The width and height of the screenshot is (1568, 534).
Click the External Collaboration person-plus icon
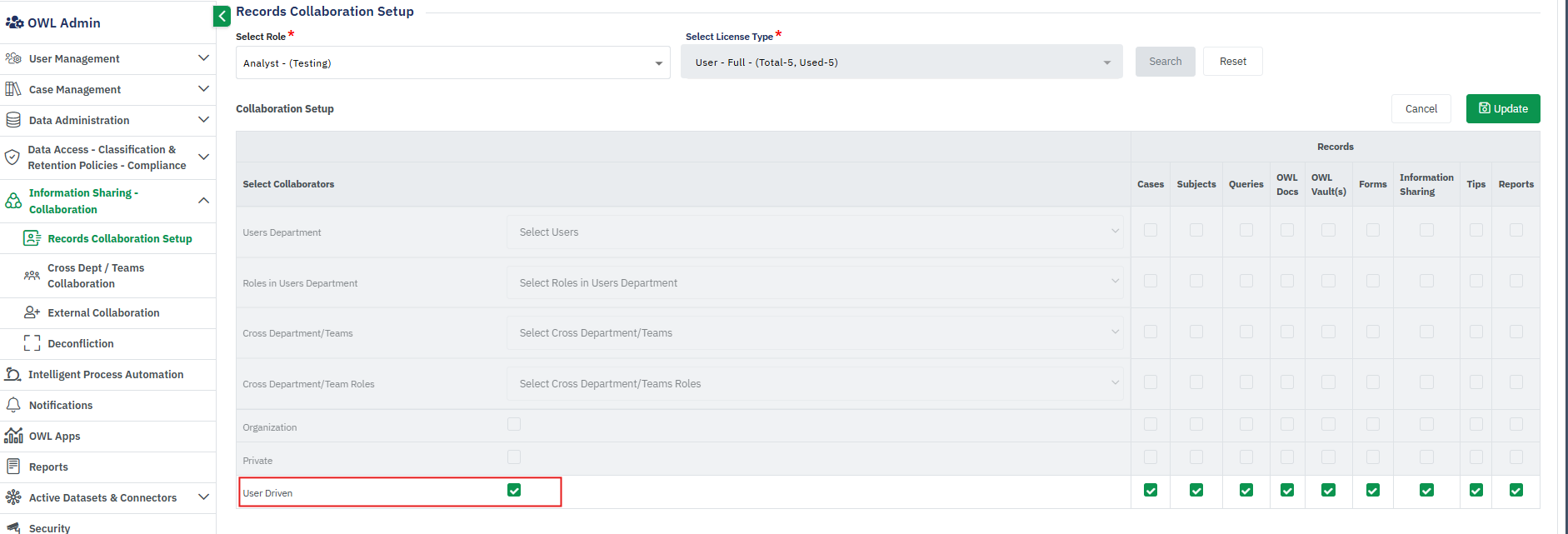coord(32,312)
